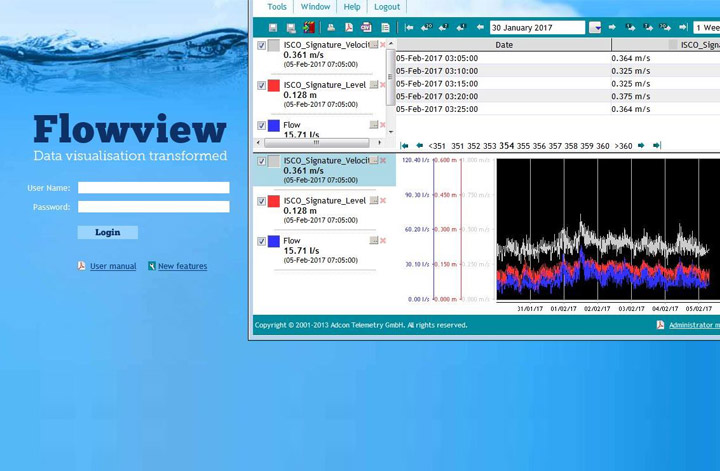Step back 1 period with the toolbar arrow

[x=461, y=28]
